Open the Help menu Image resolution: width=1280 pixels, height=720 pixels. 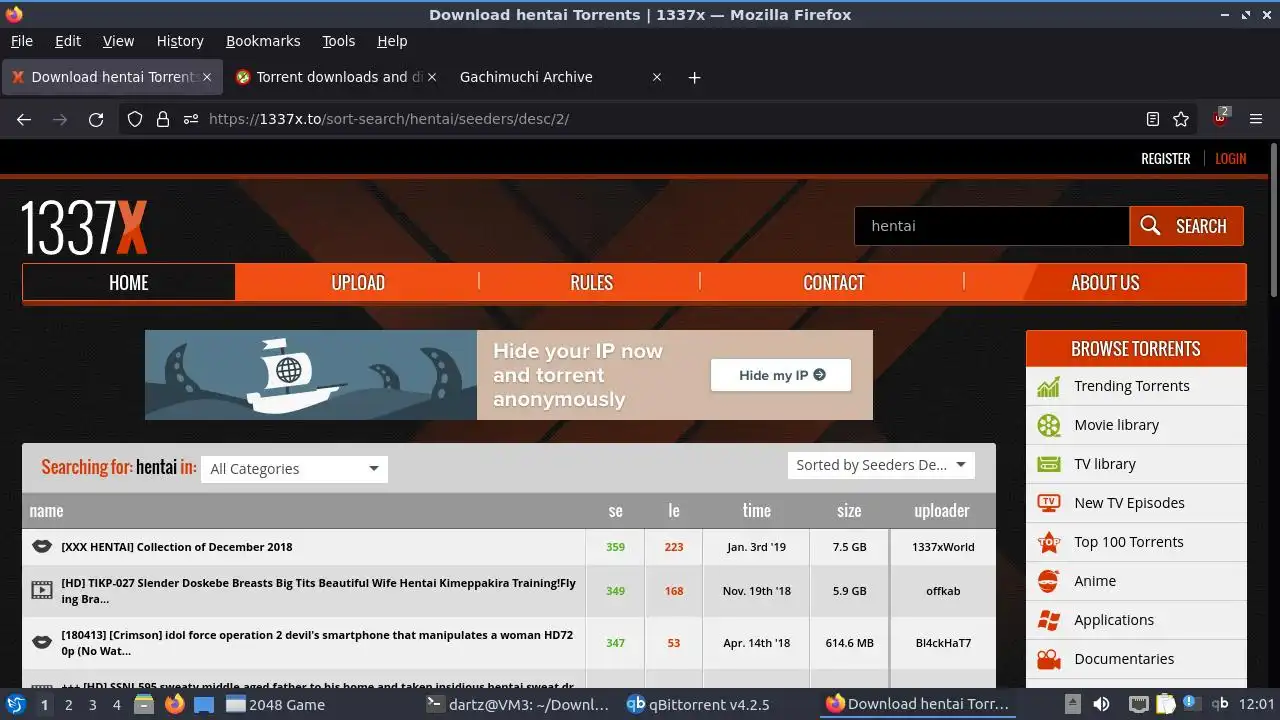[392, 41]
